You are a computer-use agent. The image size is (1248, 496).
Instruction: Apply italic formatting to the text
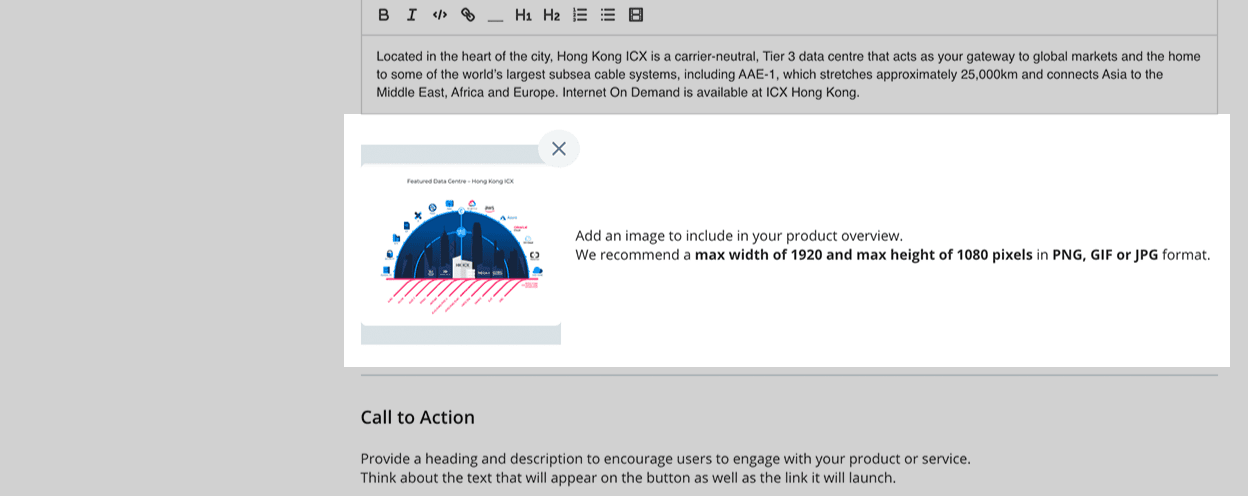411,15
